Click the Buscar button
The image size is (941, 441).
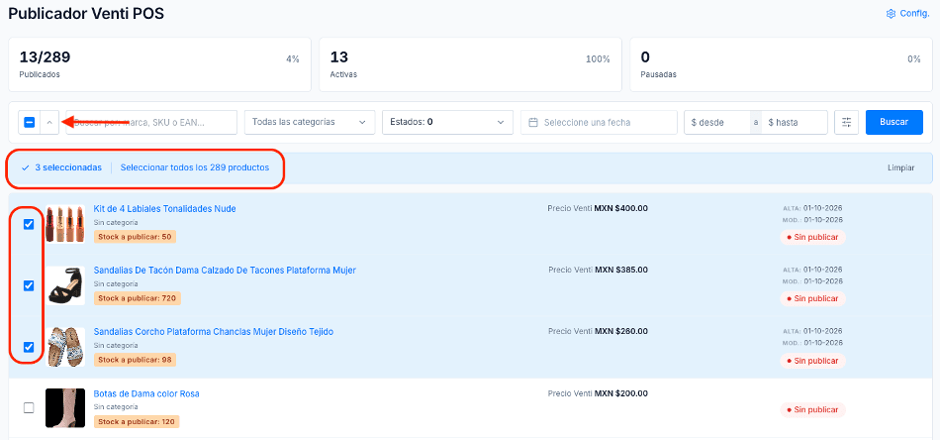(x=894, y=122)
